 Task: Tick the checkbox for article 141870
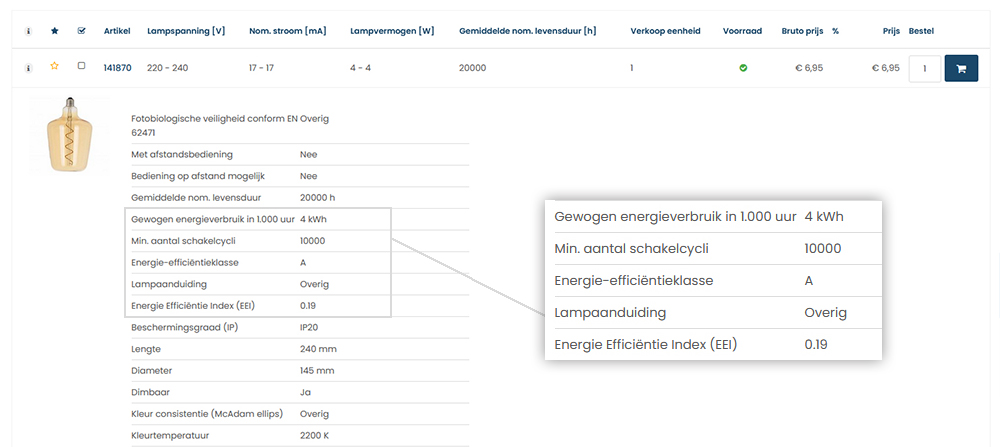[x=82, y=67]
